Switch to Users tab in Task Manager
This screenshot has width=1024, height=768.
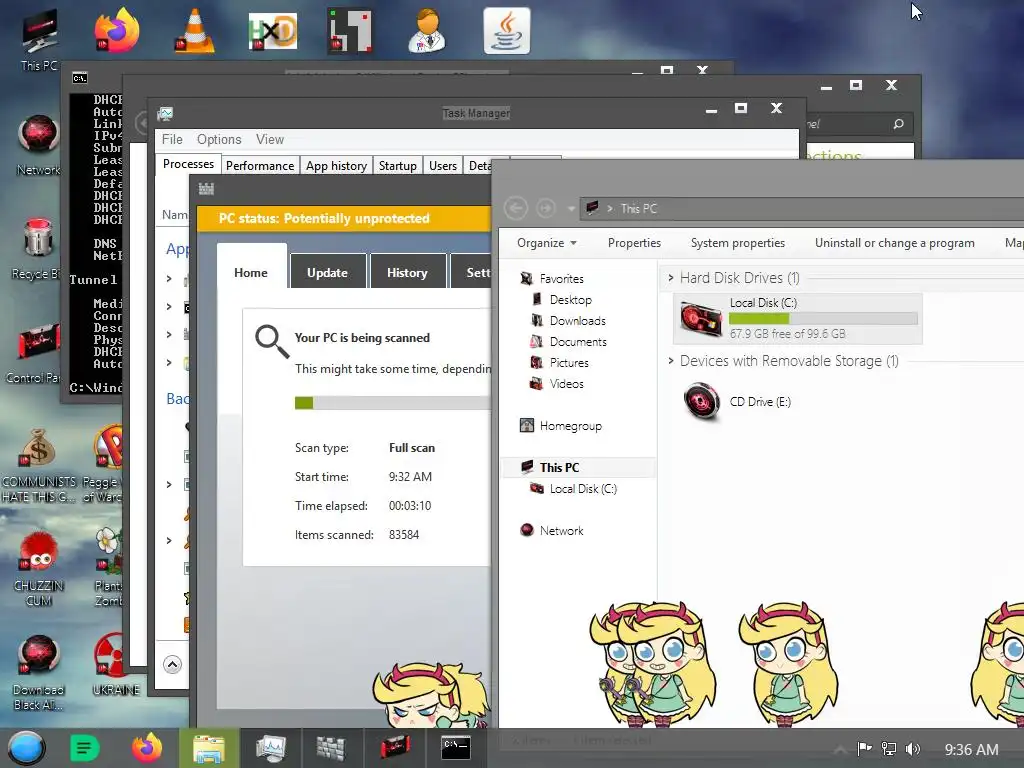[x=443, y=166]
